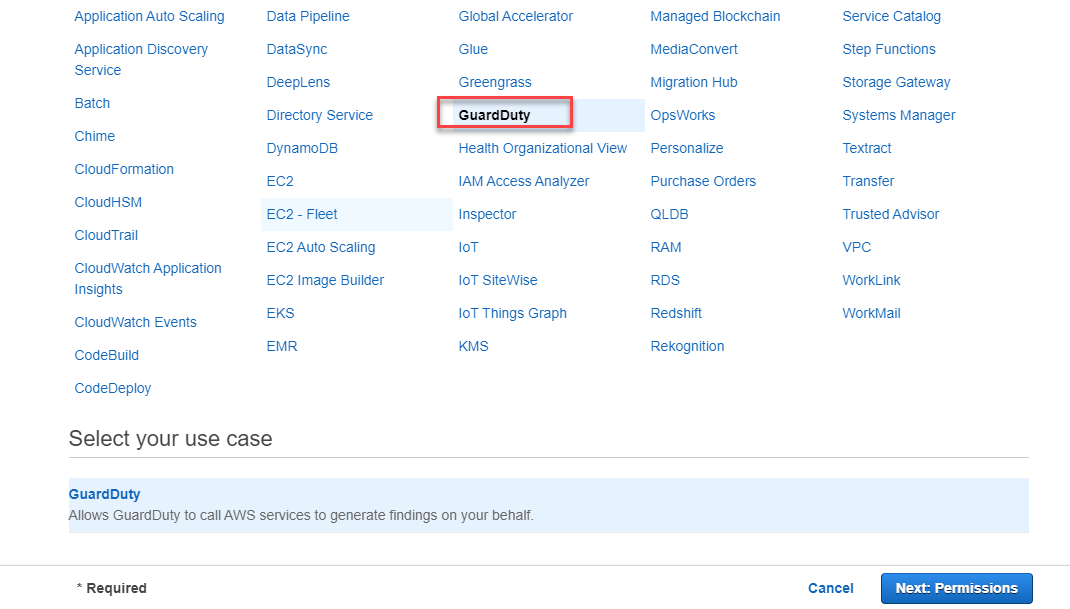
Task: Choose the Trusted Advisor service
Action: 890,214
